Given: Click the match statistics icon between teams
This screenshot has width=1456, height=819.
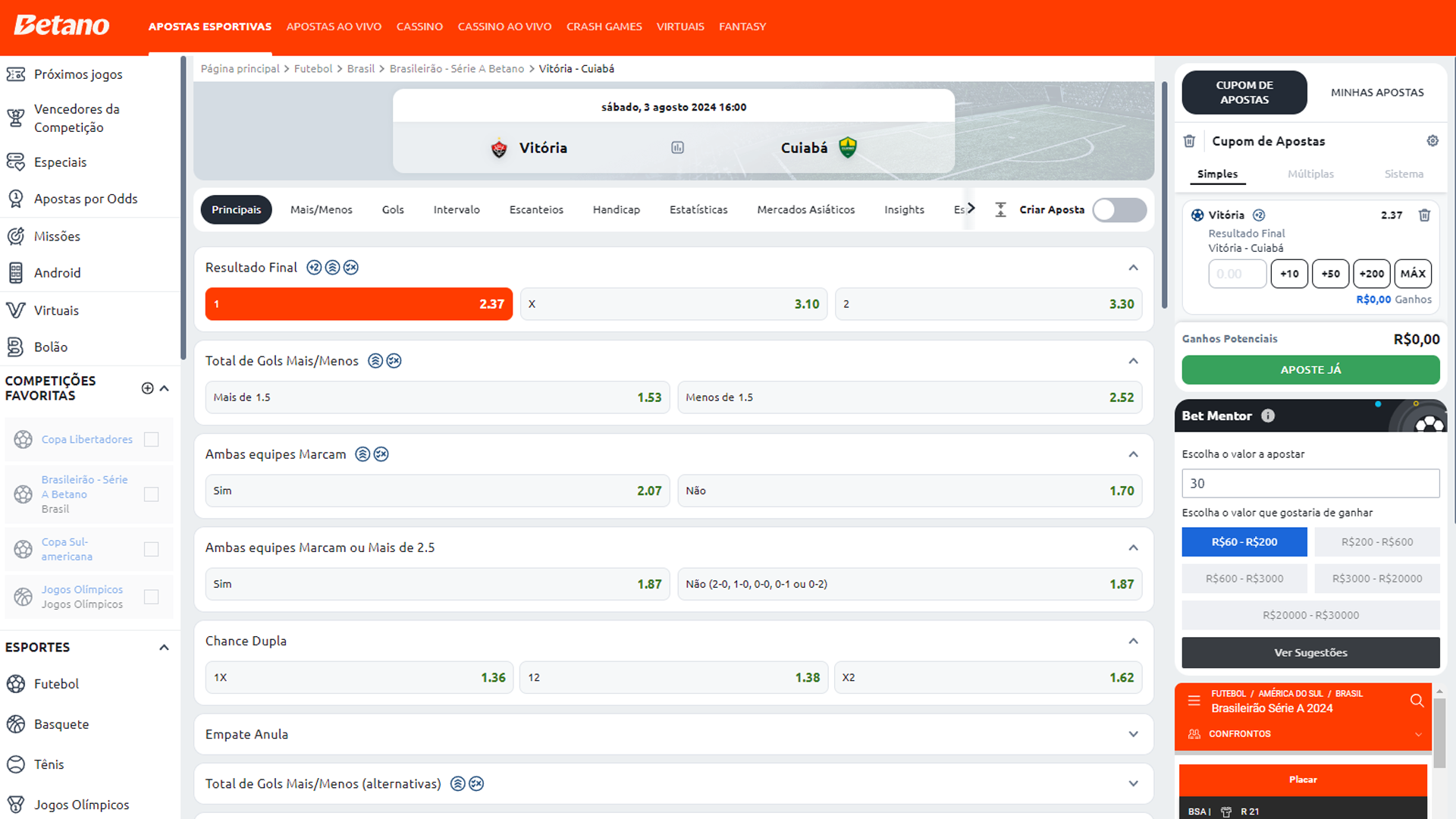Looking at the screenshot, I should (677, 148).
